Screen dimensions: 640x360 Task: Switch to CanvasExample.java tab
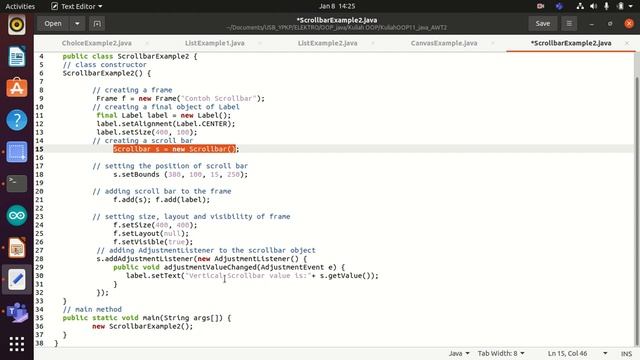pyautogui.click(x=444, y=43)
